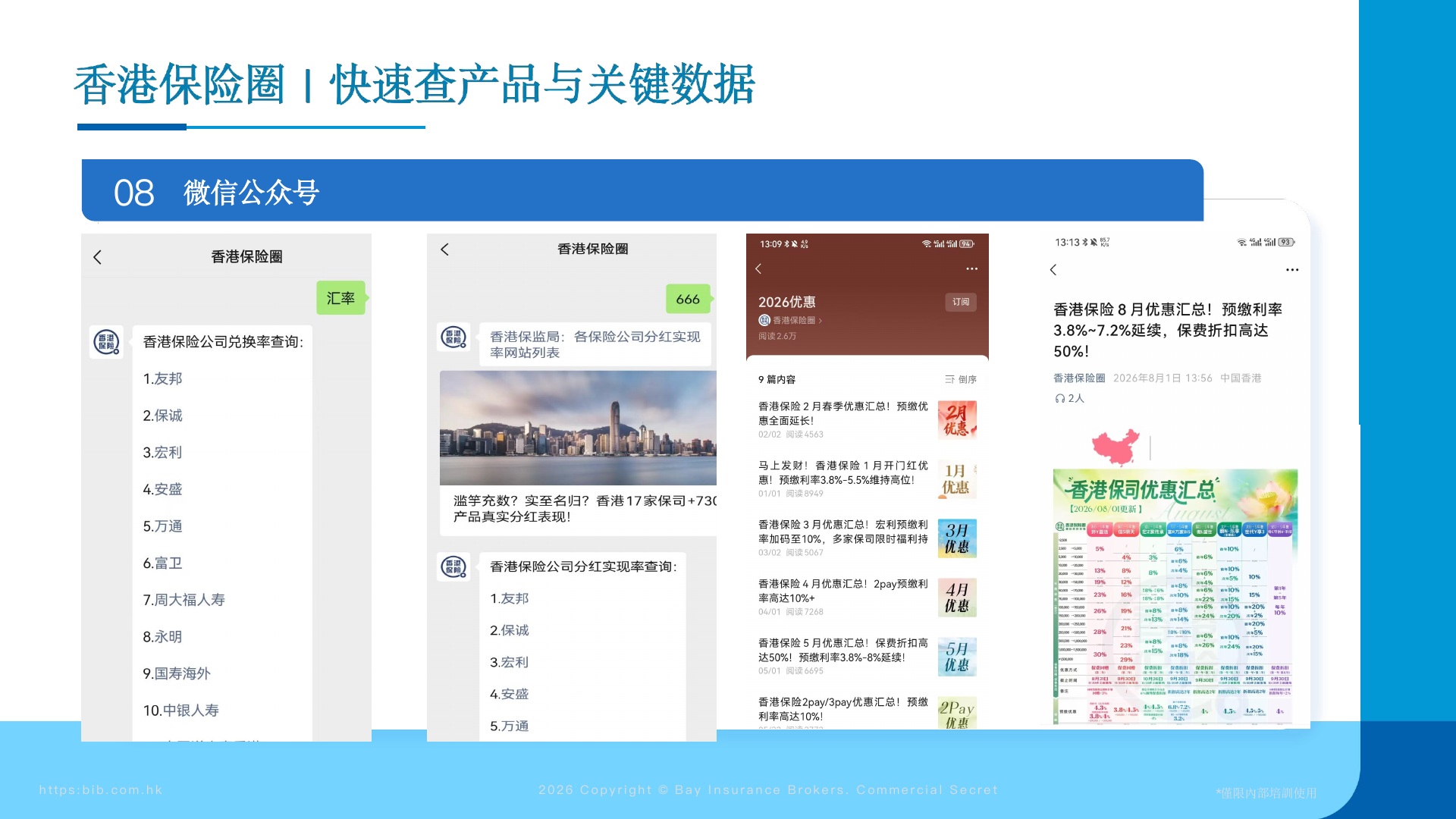Tap the green 666 message bubble

[x=688, y=299]
